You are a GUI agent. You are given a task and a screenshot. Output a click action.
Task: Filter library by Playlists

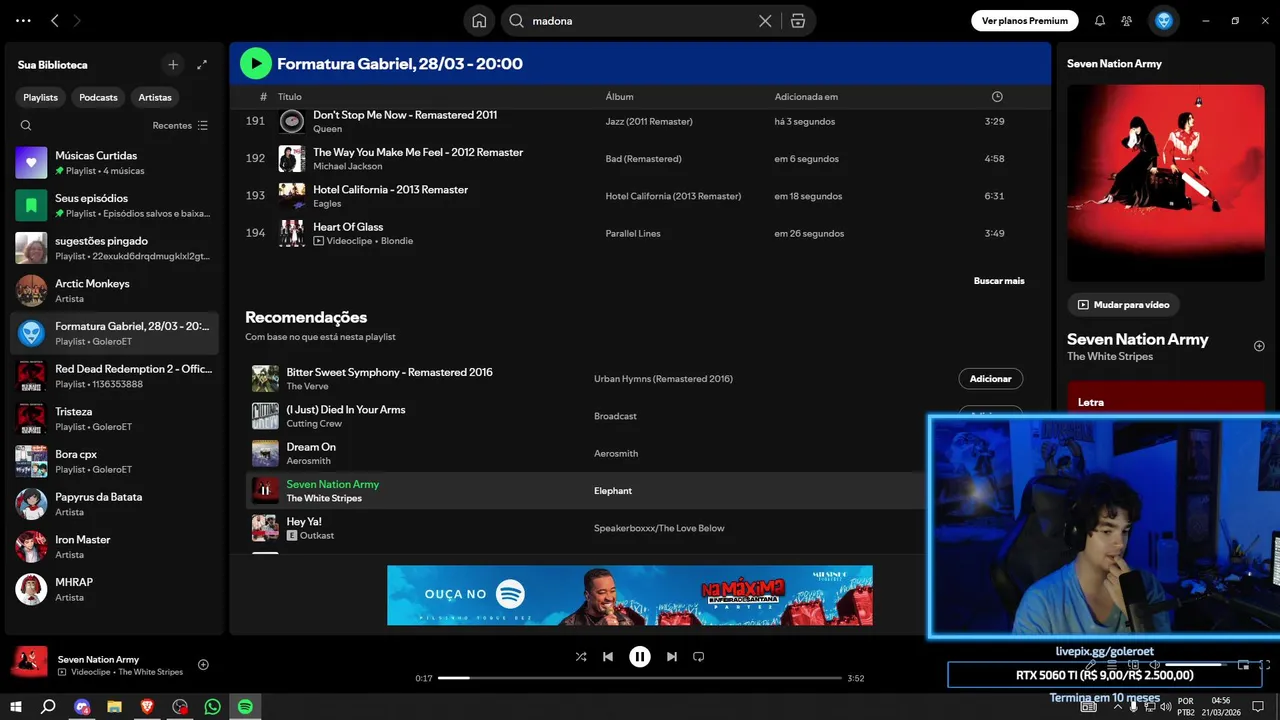point(41,97)
